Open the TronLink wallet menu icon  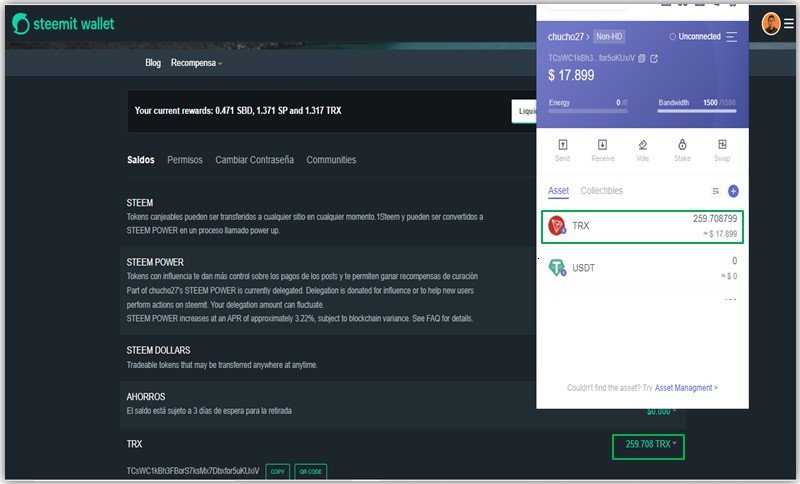732,37
